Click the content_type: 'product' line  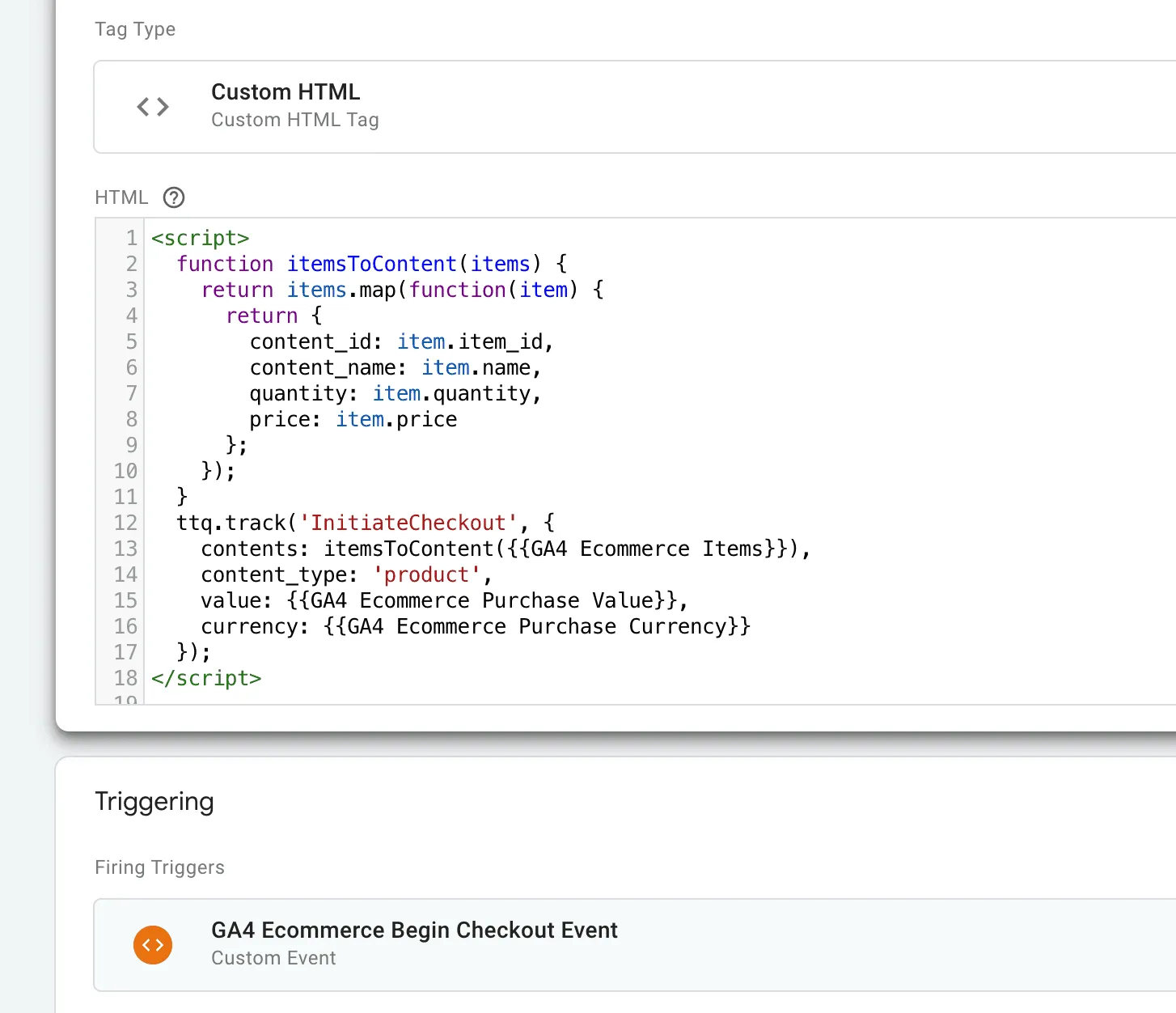347,574
